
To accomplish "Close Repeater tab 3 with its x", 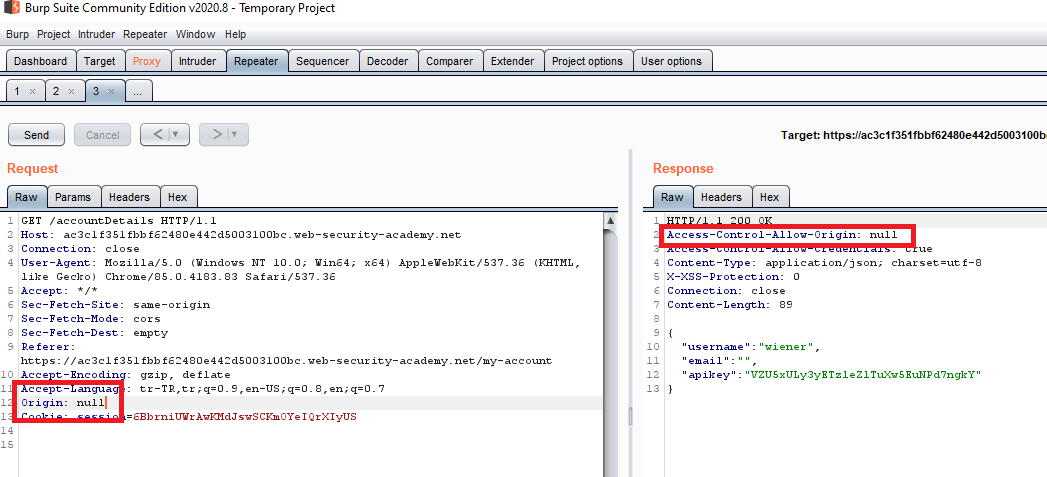I will click(x=112, y=92).
